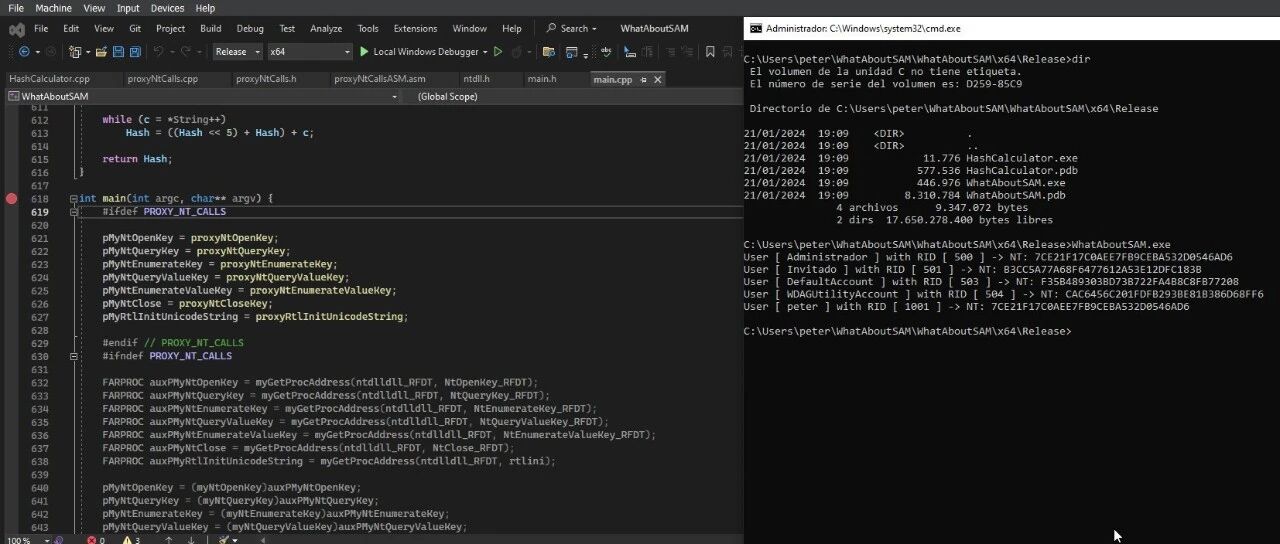Switch to the proxyNtCalls.cpp tab
This screenshot has width=1280, height=544.
pyautogui.click(x=163, y=79)
